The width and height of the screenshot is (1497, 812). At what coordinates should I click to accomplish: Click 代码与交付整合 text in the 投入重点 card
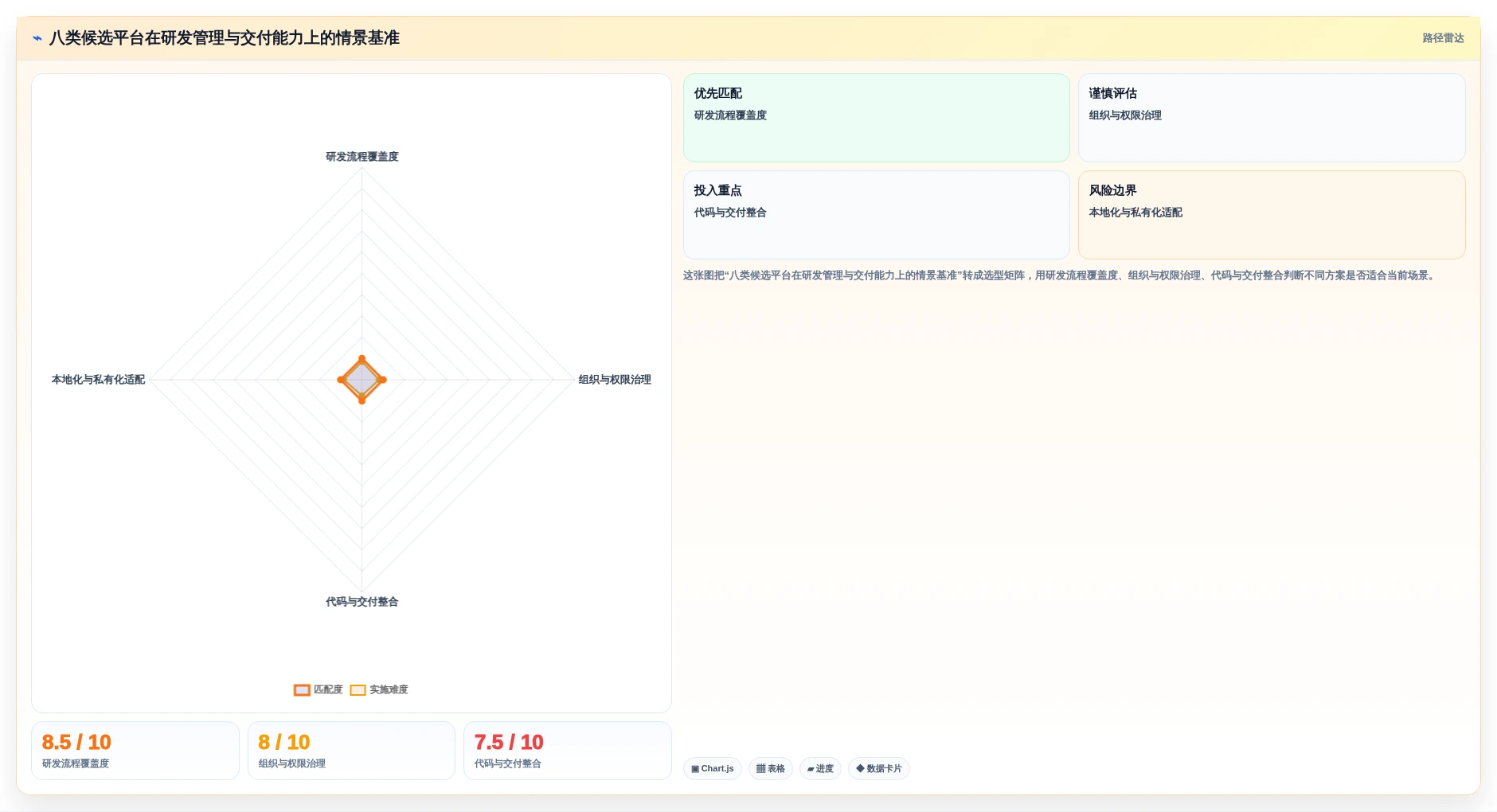click(730, 213)
